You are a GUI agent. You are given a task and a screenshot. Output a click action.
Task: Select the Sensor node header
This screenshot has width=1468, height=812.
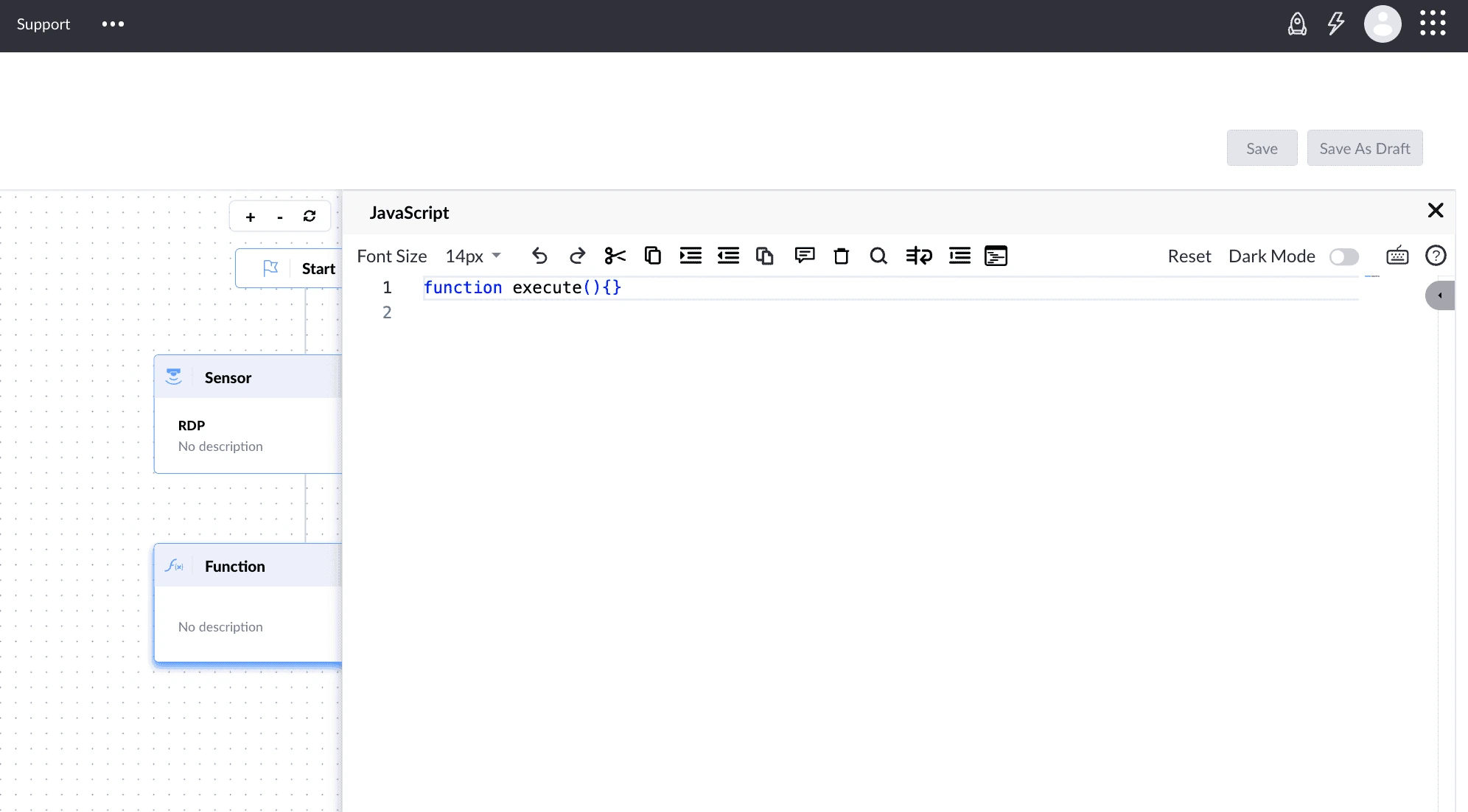248,377
